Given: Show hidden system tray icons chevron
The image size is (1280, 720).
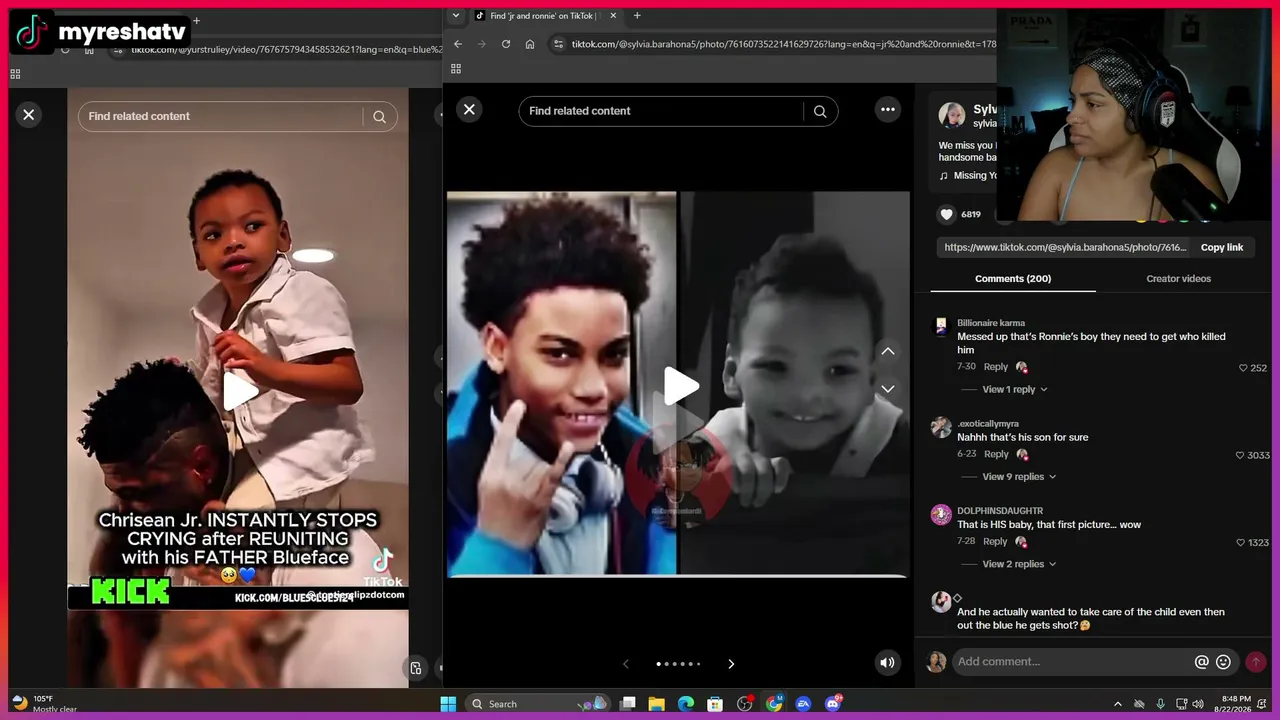Looking at the screenshot, I should click(1118, 704).
